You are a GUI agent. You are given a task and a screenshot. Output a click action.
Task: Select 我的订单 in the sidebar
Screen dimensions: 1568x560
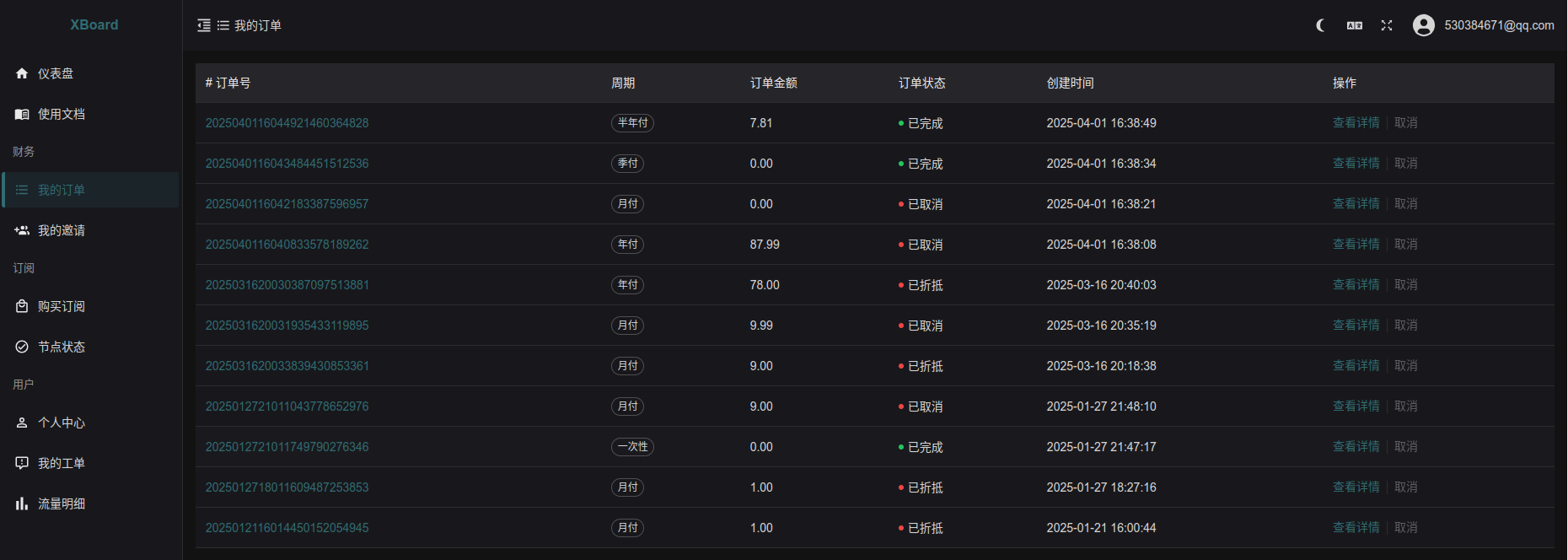[61, 190]
